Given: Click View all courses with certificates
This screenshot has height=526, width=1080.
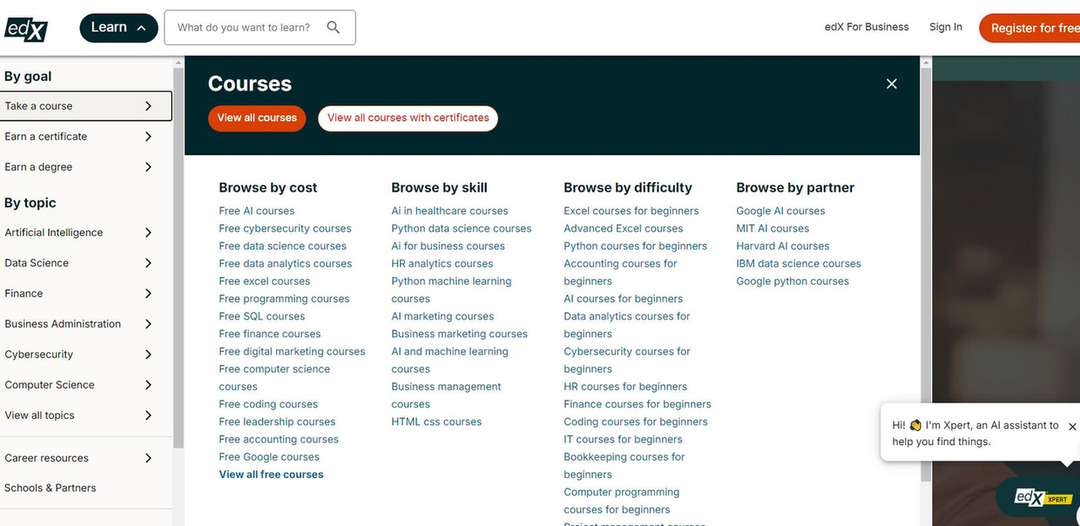Looking at the screenshot, I should 408,118.
